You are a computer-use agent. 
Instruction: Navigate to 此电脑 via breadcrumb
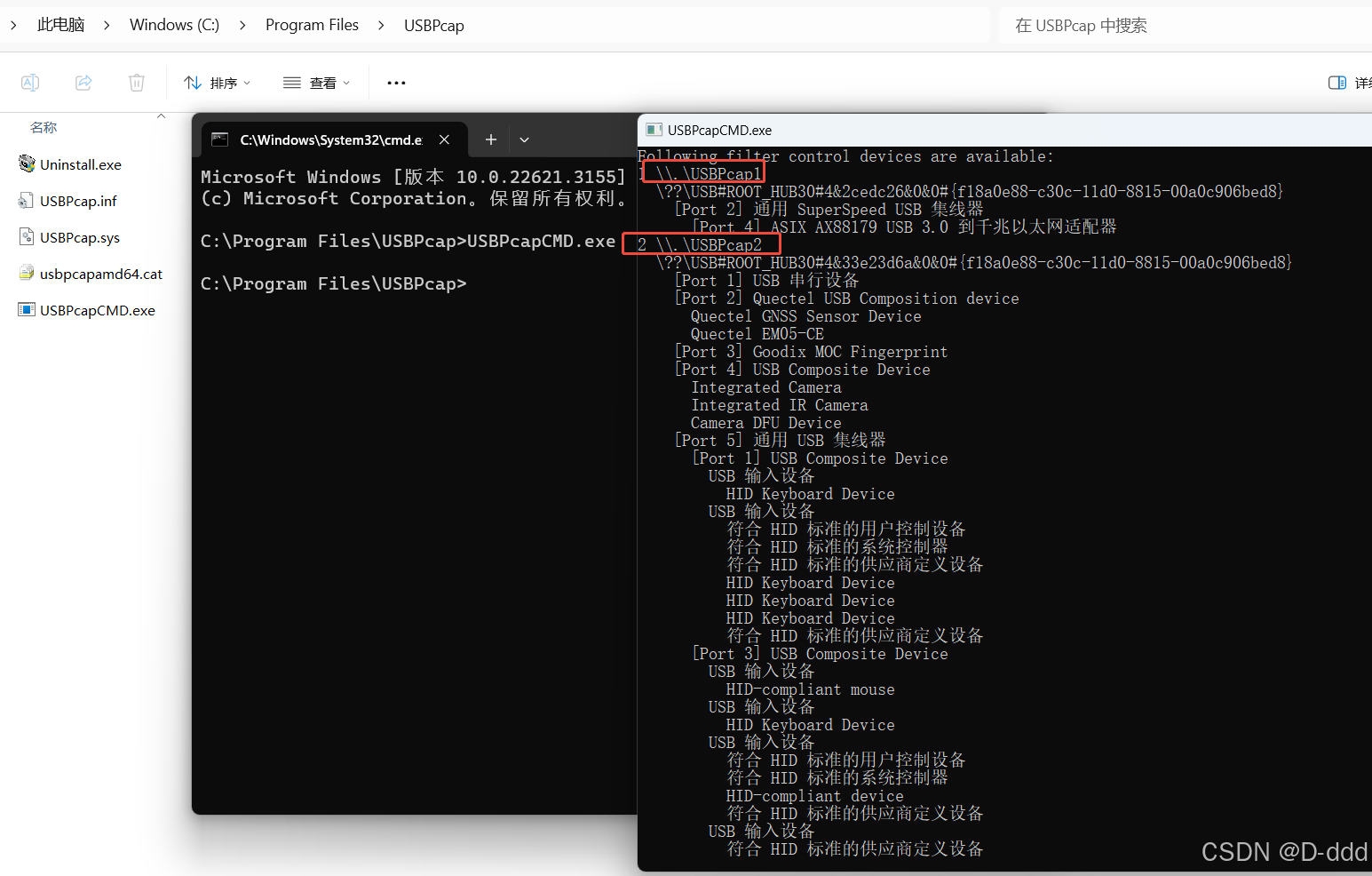(x=60, y=25)
